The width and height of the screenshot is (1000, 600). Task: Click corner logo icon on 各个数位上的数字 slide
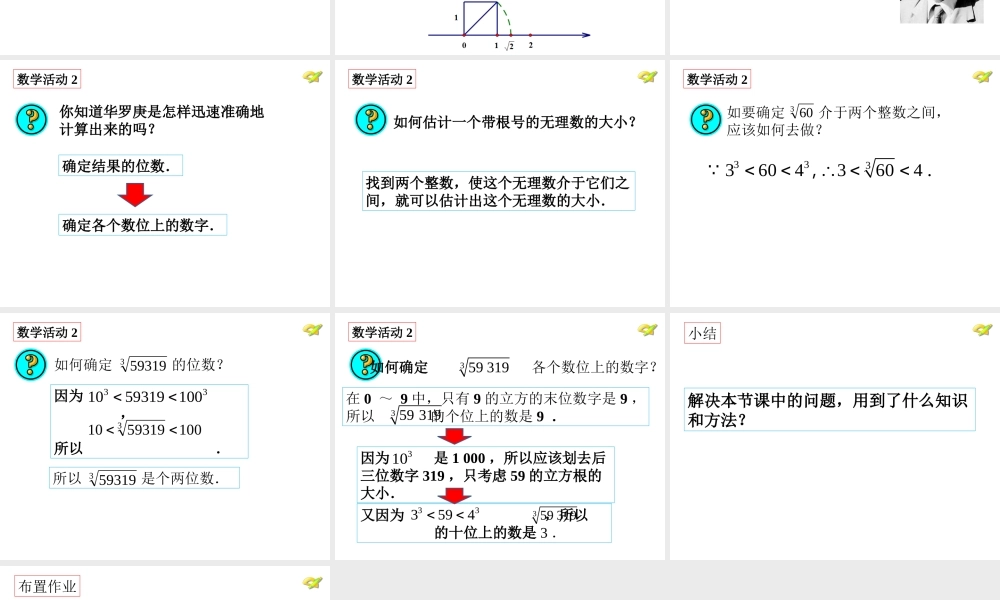coord(647,330)
